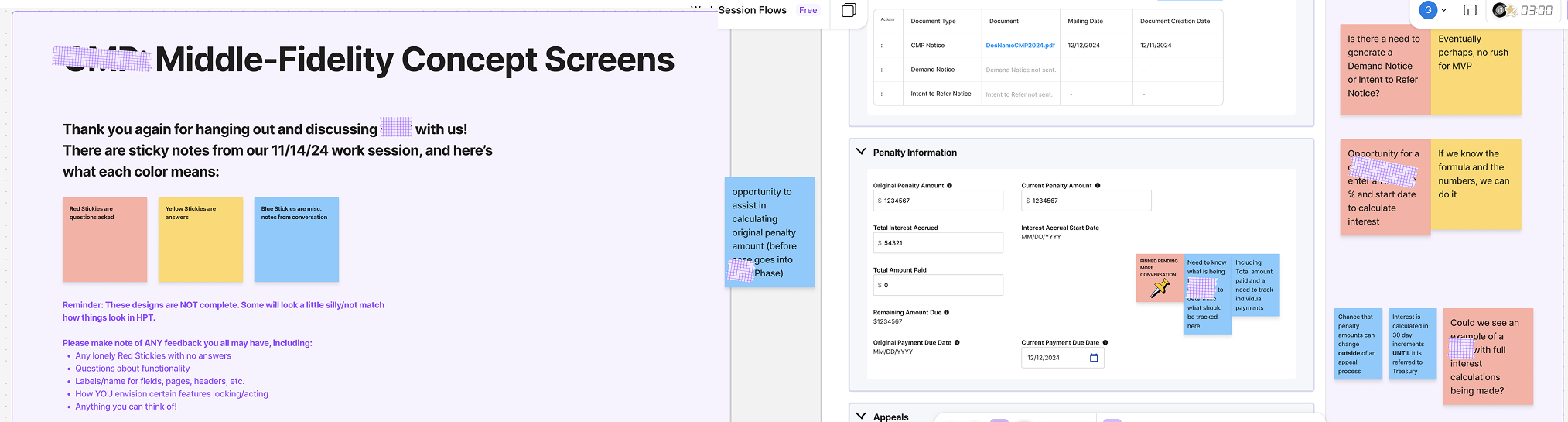
Task: Select the blue sticky legend 'misc. notes'
Action: click(296, 239)
